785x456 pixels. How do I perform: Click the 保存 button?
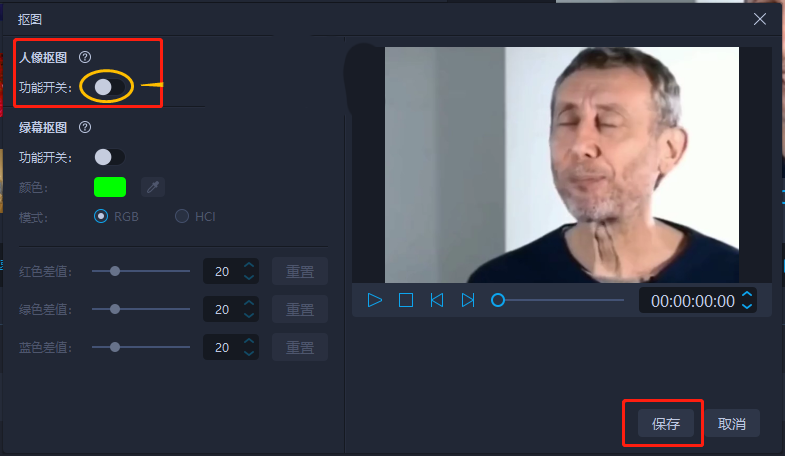coord(666,423)
